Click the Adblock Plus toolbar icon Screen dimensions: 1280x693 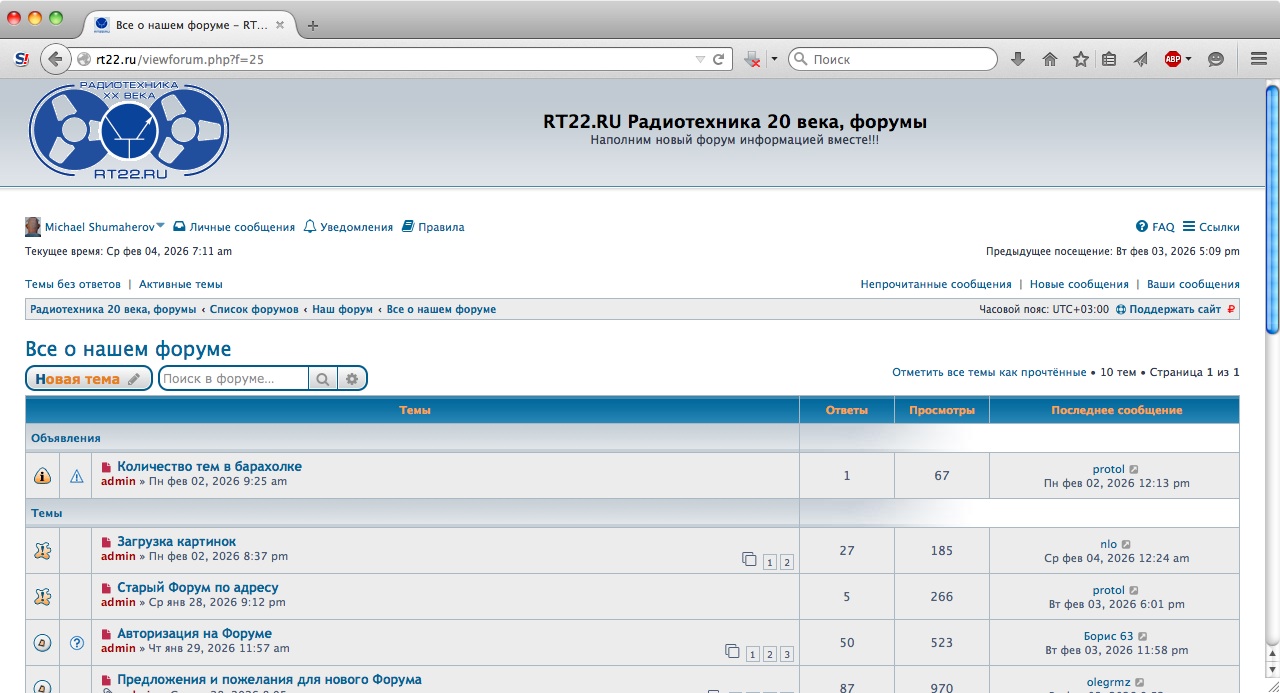pos(1173,59)
